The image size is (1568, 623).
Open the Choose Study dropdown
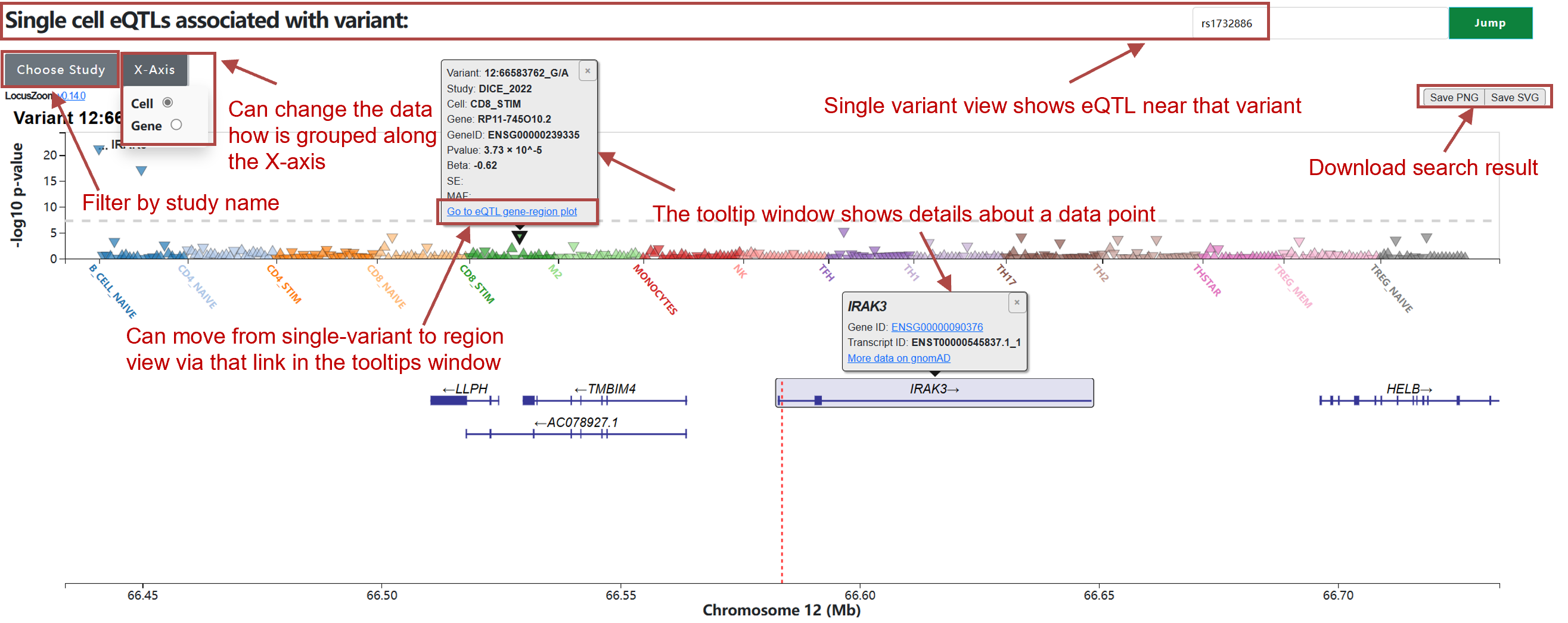click(61, 70)
